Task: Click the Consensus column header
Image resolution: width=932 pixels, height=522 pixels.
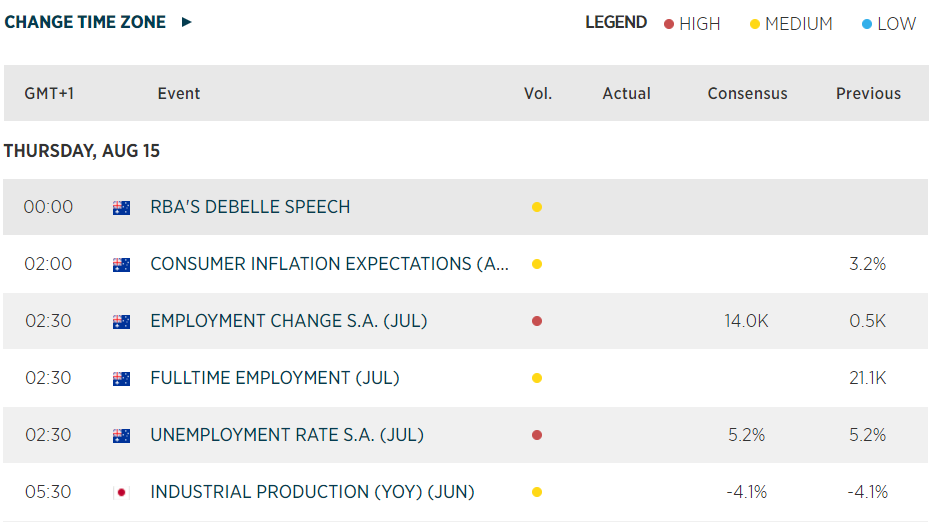Action: pyautogui.click(x=747, y=94)
